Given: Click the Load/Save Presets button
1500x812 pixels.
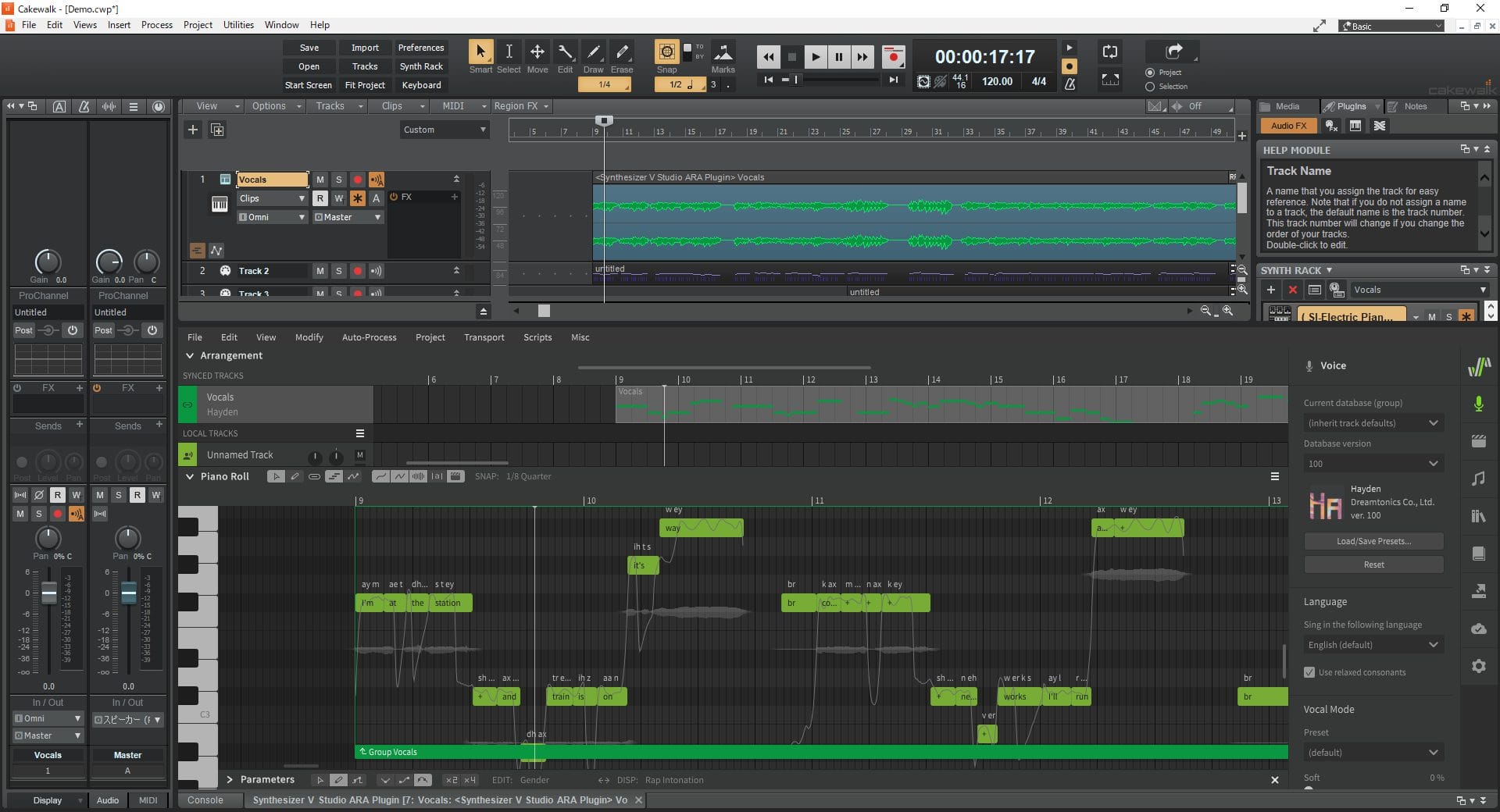Looking at the screenshot, I should point(1373,541).
